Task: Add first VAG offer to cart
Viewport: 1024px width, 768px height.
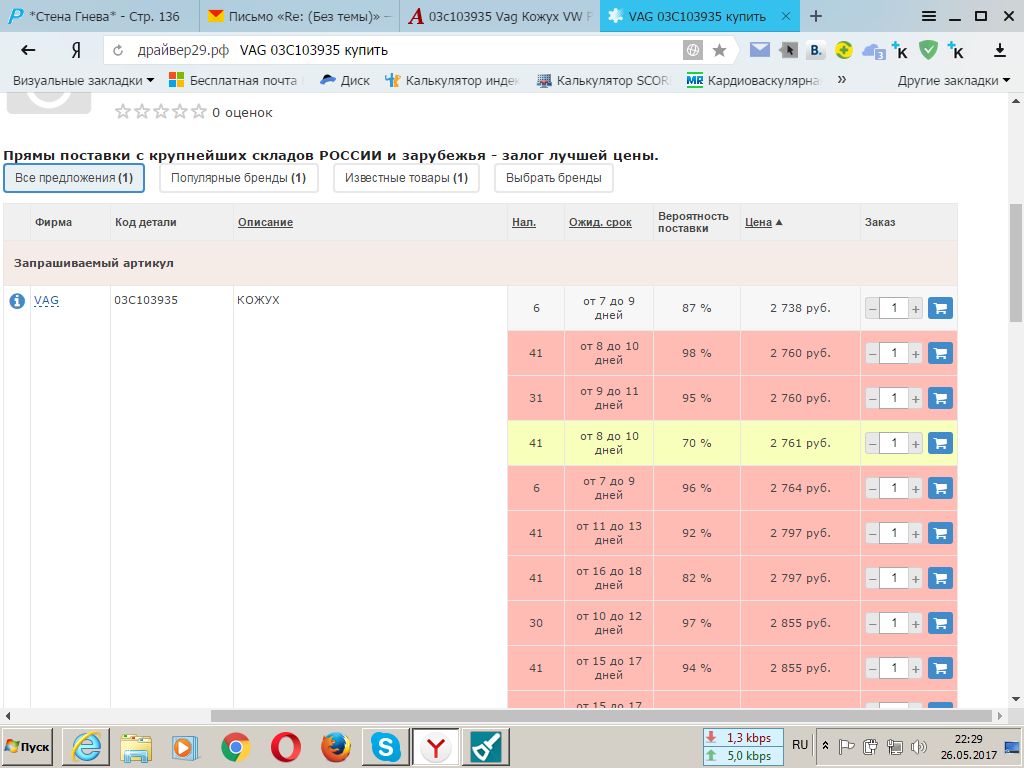Action: tap(940, 308)
